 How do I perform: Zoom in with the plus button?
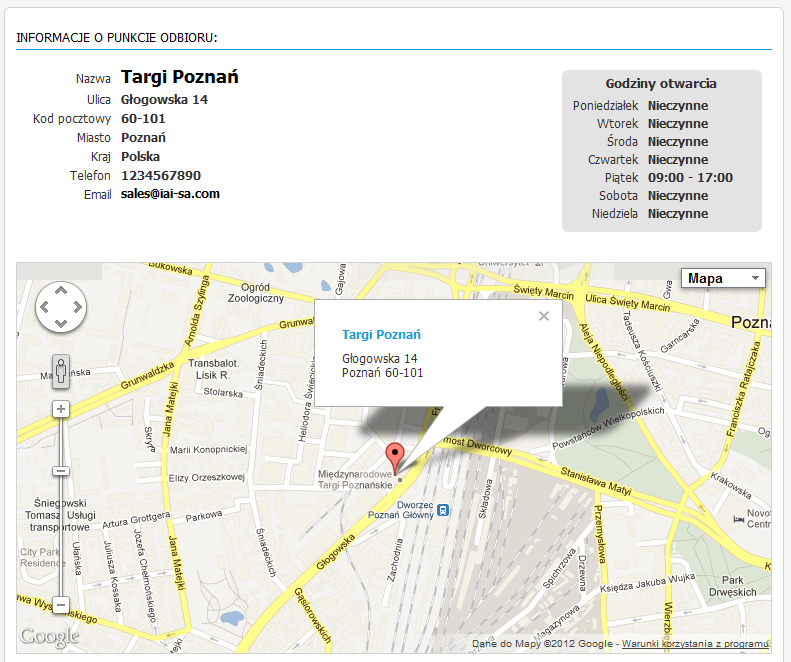(x=61, y=409)
